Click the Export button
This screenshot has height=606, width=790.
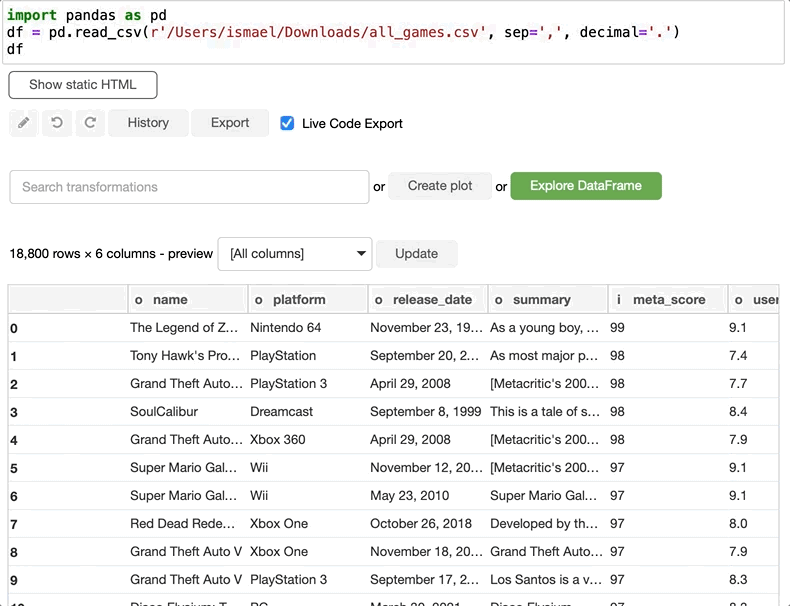click(230, 123)
